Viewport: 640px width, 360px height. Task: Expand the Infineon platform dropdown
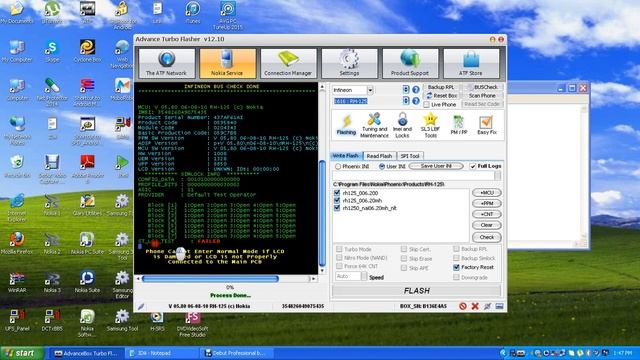(370, 90)
